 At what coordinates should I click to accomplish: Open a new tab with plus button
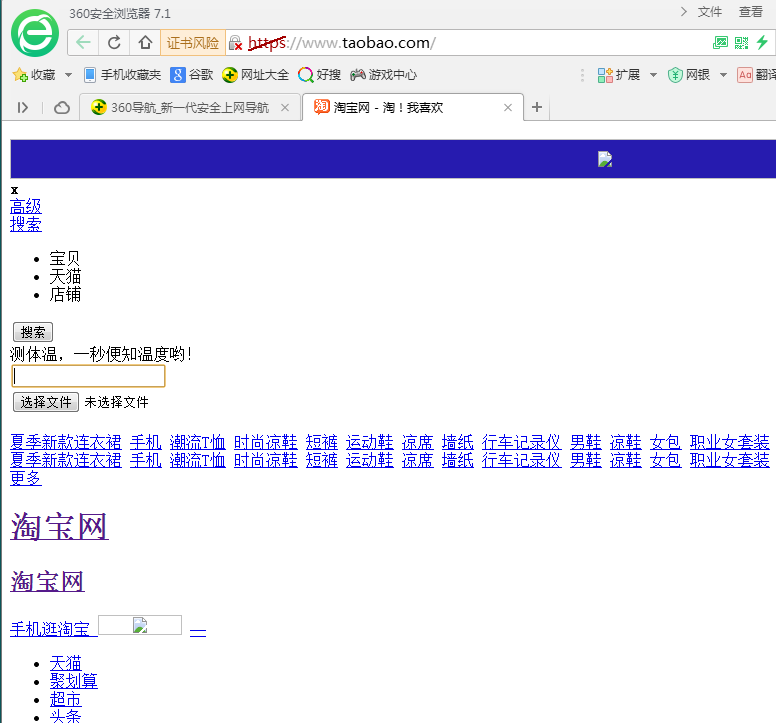click(537, 107)
